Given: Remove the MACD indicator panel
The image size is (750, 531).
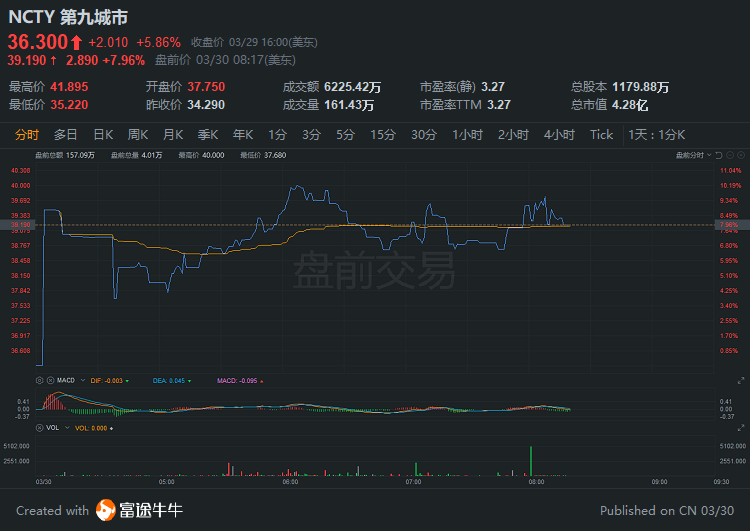Looking at the screenshot, I should pyautogui.click(x=50, y=380).
